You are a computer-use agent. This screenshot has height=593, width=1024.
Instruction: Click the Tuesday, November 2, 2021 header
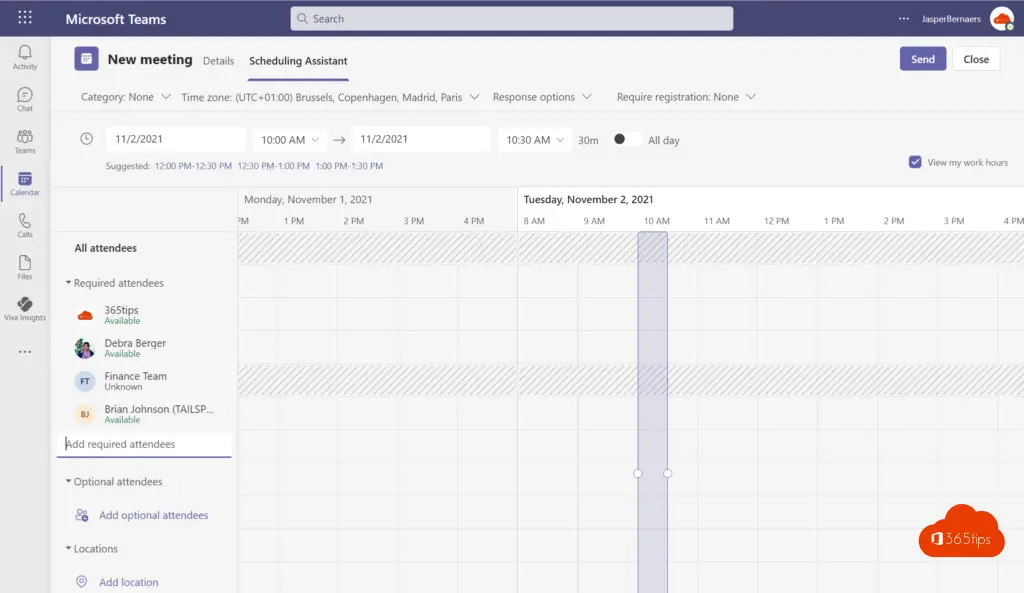588,199
